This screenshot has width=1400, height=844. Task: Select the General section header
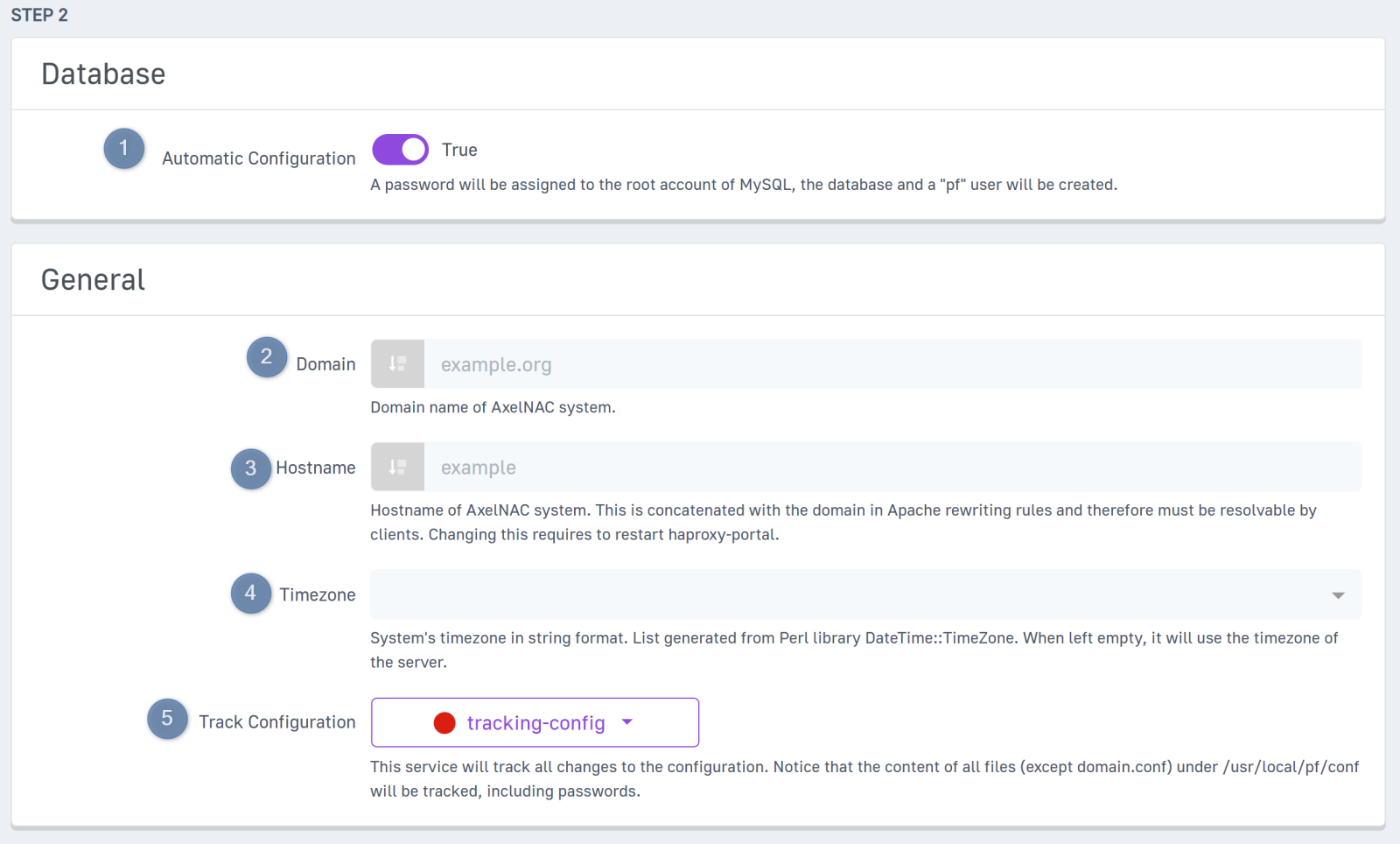tap(93, 280)
